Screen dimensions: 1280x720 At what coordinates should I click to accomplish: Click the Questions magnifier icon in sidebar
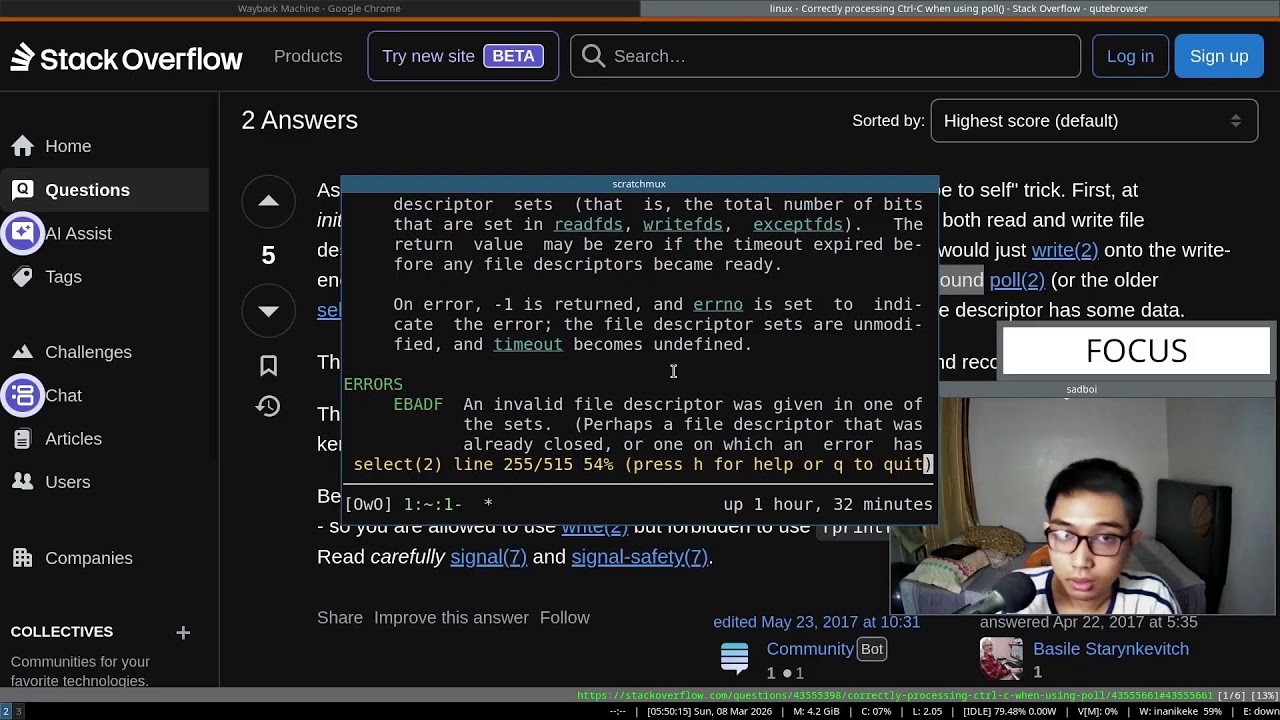(x=23, y=189)
